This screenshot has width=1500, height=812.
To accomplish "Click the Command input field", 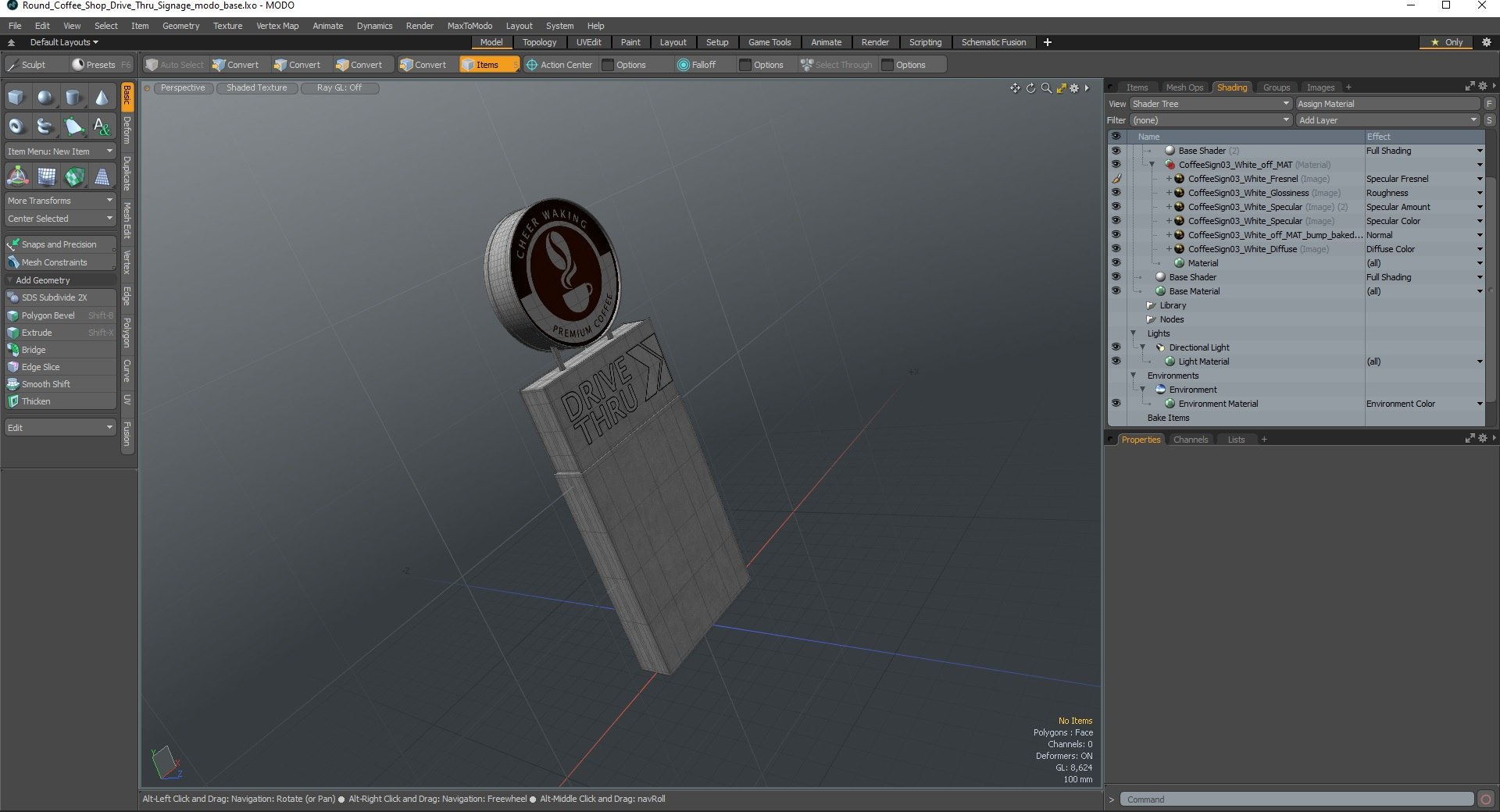I will click(1297, 800).
